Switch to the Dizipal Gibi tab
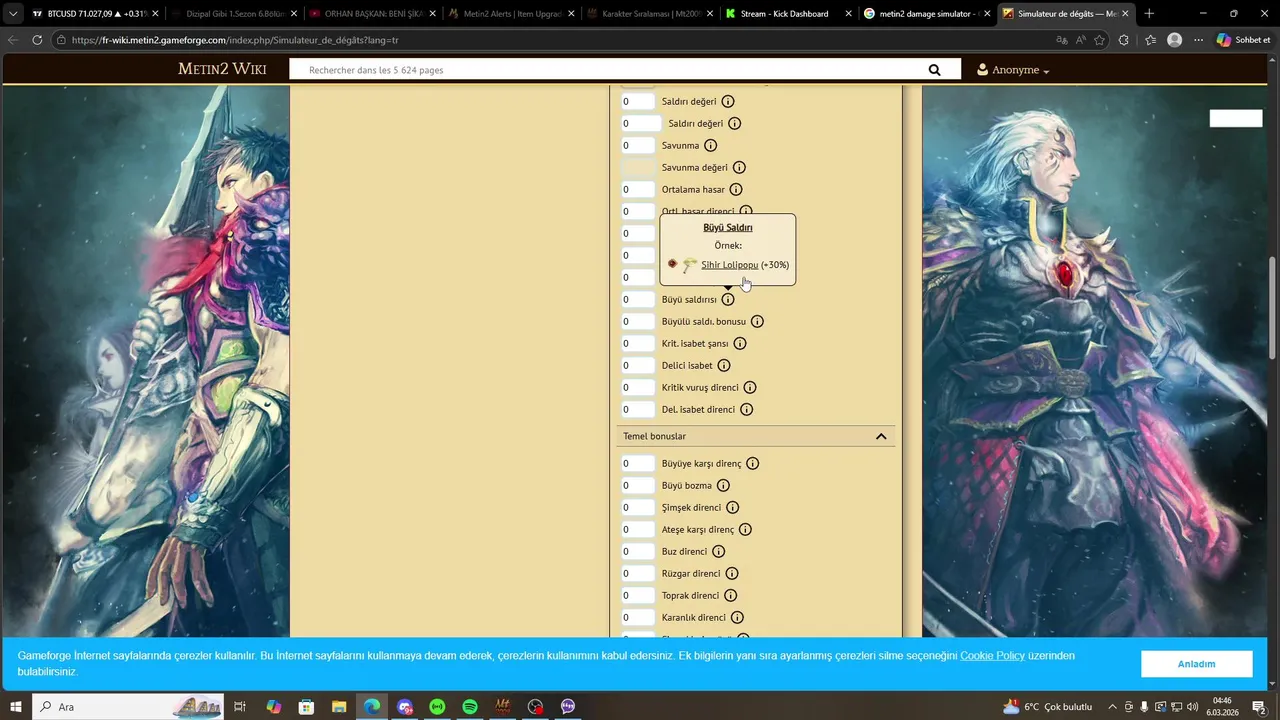Screen dimensions: 1280x720 tap(234, 14)
